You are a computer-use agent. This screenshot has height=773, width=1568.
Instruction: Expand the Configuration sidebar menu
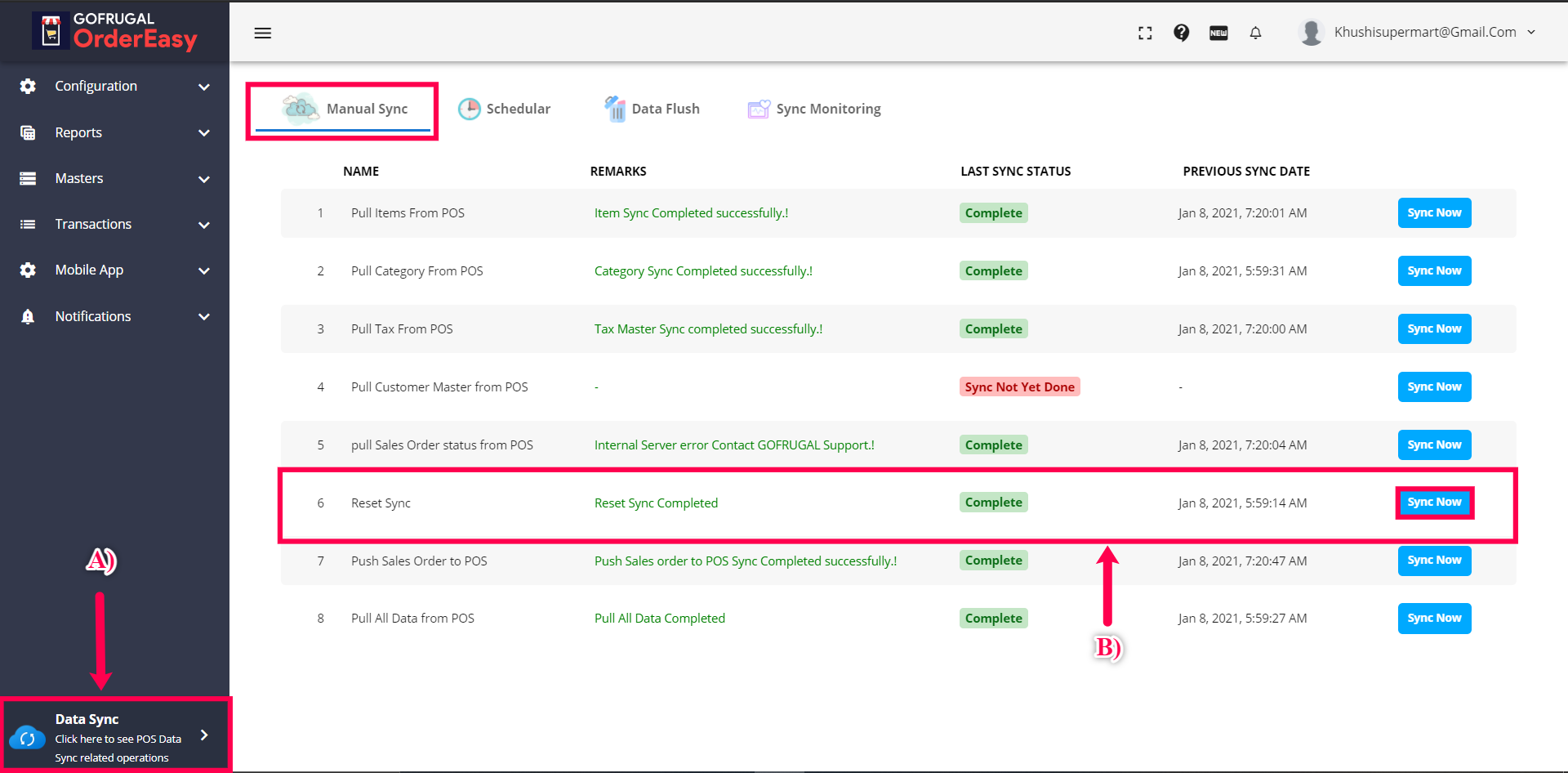[114, 86]
